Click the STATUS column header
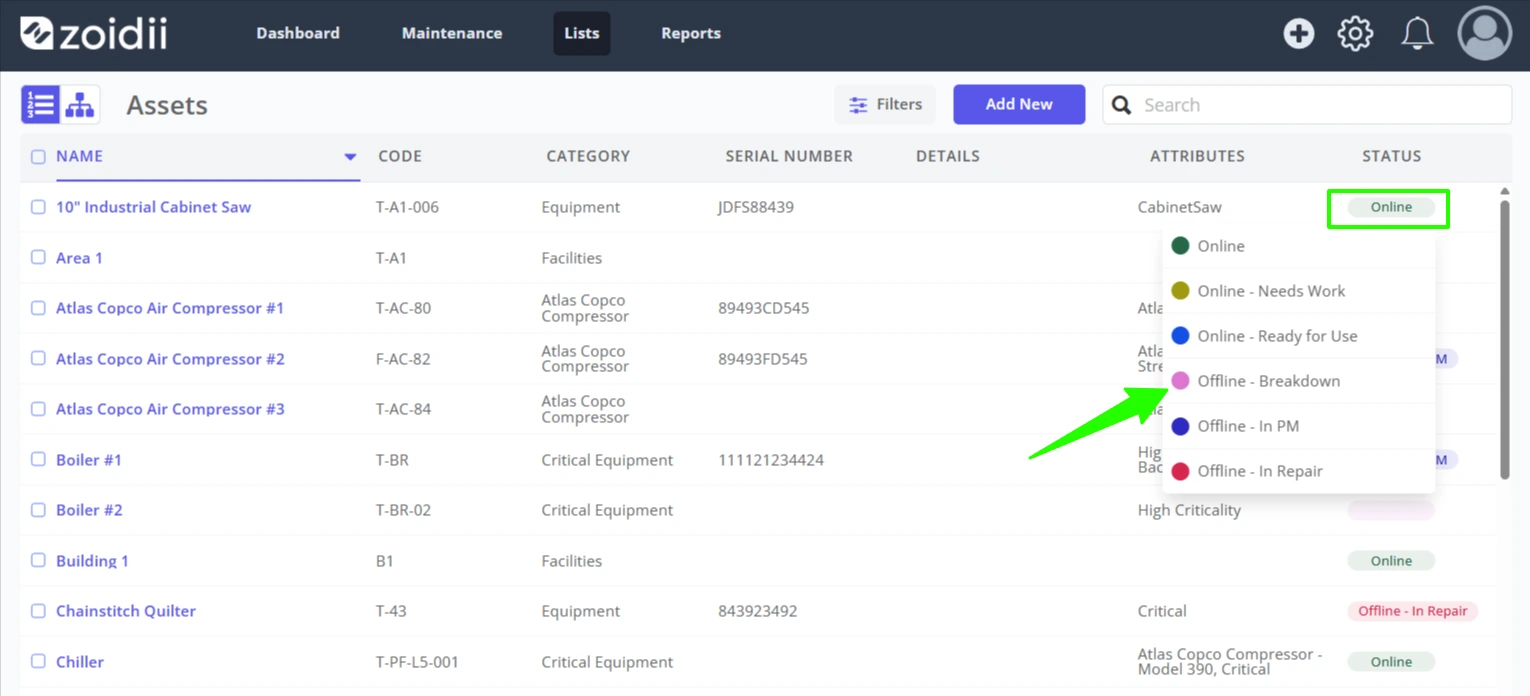 [1391, 156]
